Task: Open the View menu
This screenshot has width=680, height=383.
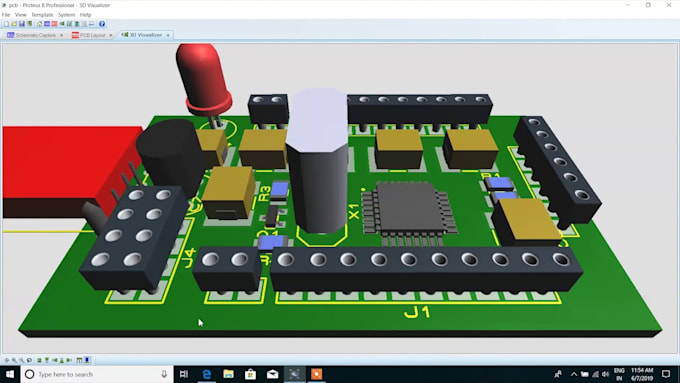Action: [x=20, y=15]
